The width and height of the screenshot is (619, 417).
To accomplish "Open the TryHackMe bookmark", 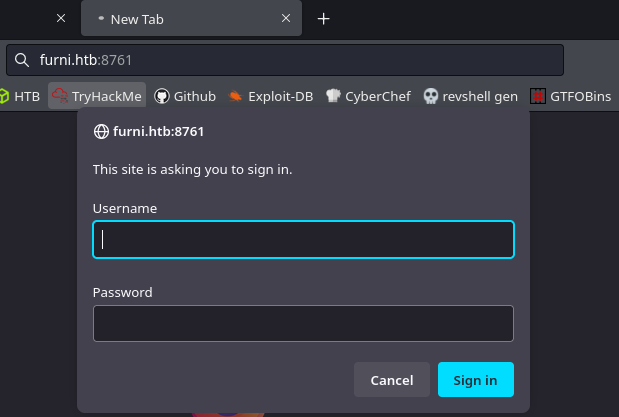I will coord(97,96).
